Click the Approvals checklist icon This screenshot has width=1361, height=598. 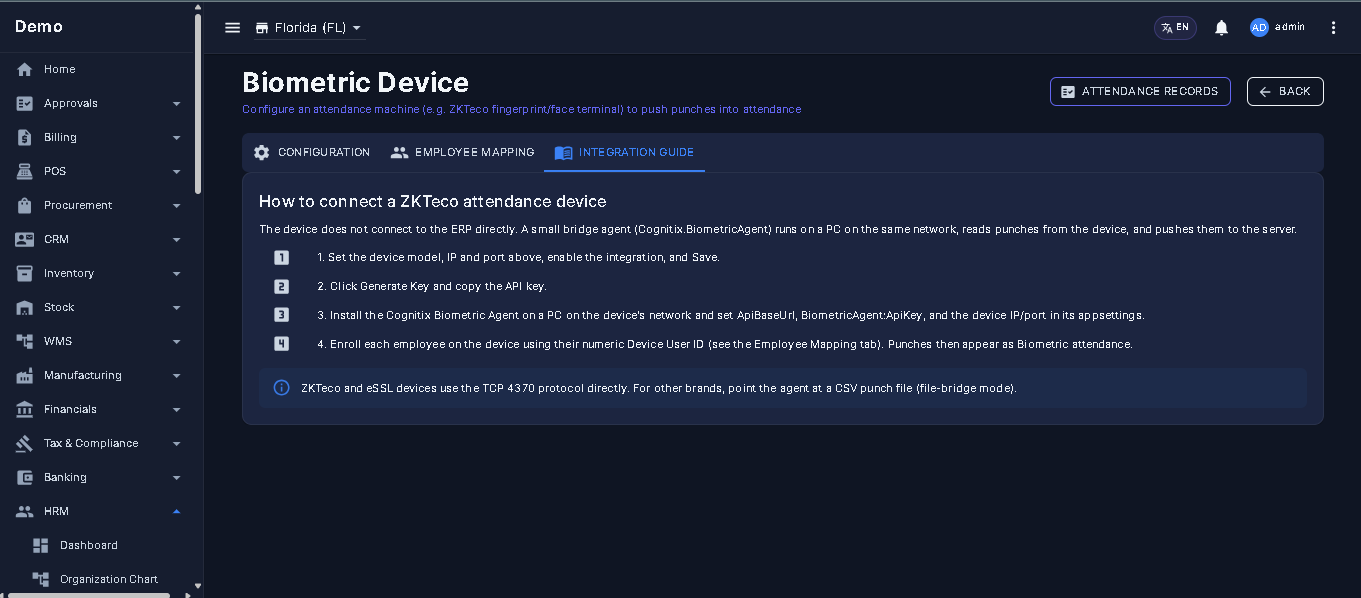25,103
